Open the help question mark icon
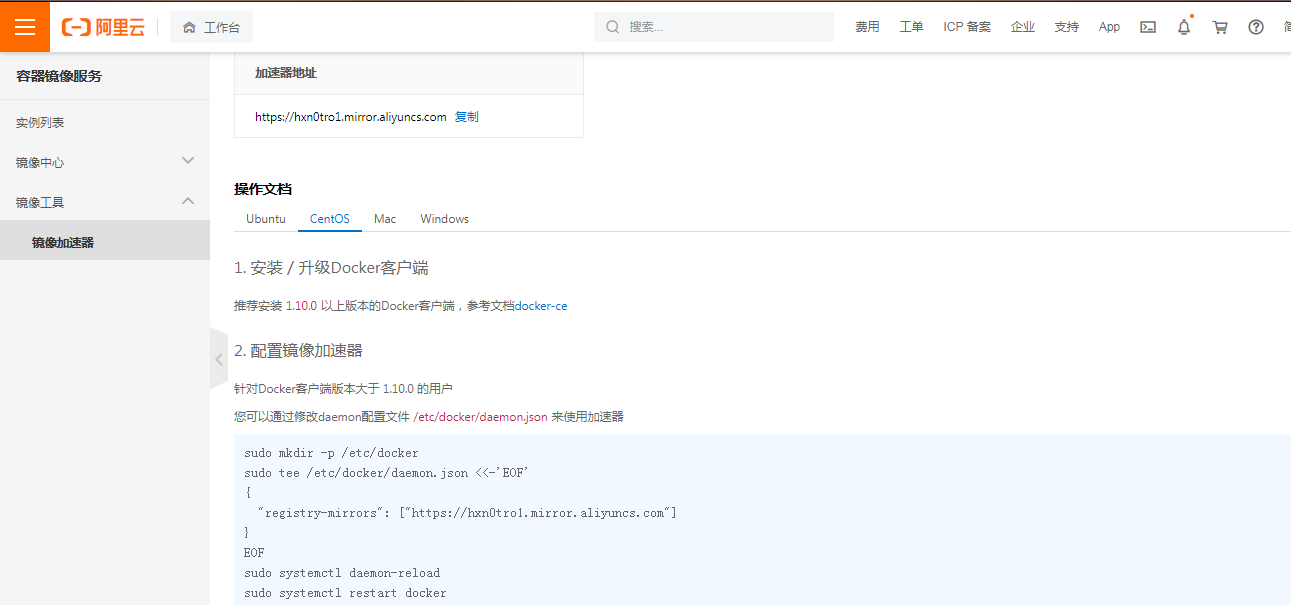The height and width of the screenshot is (605, 1291). pos(1256,27)
